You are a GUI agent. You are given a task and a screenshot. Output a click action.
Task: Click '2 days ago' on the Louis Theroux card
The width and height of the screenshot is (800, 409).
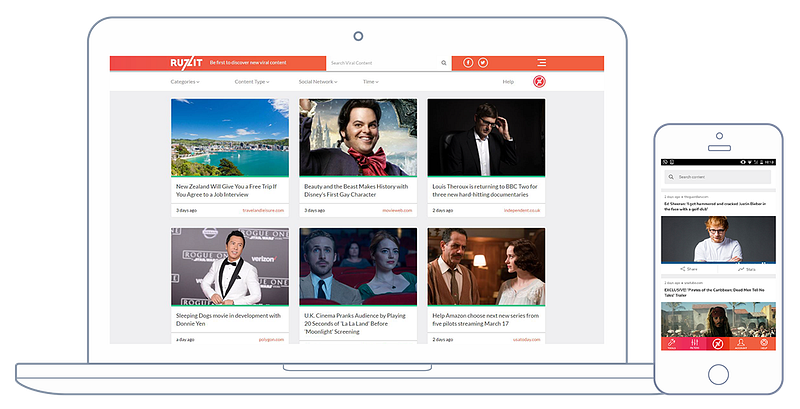click(x=443, y=210)
